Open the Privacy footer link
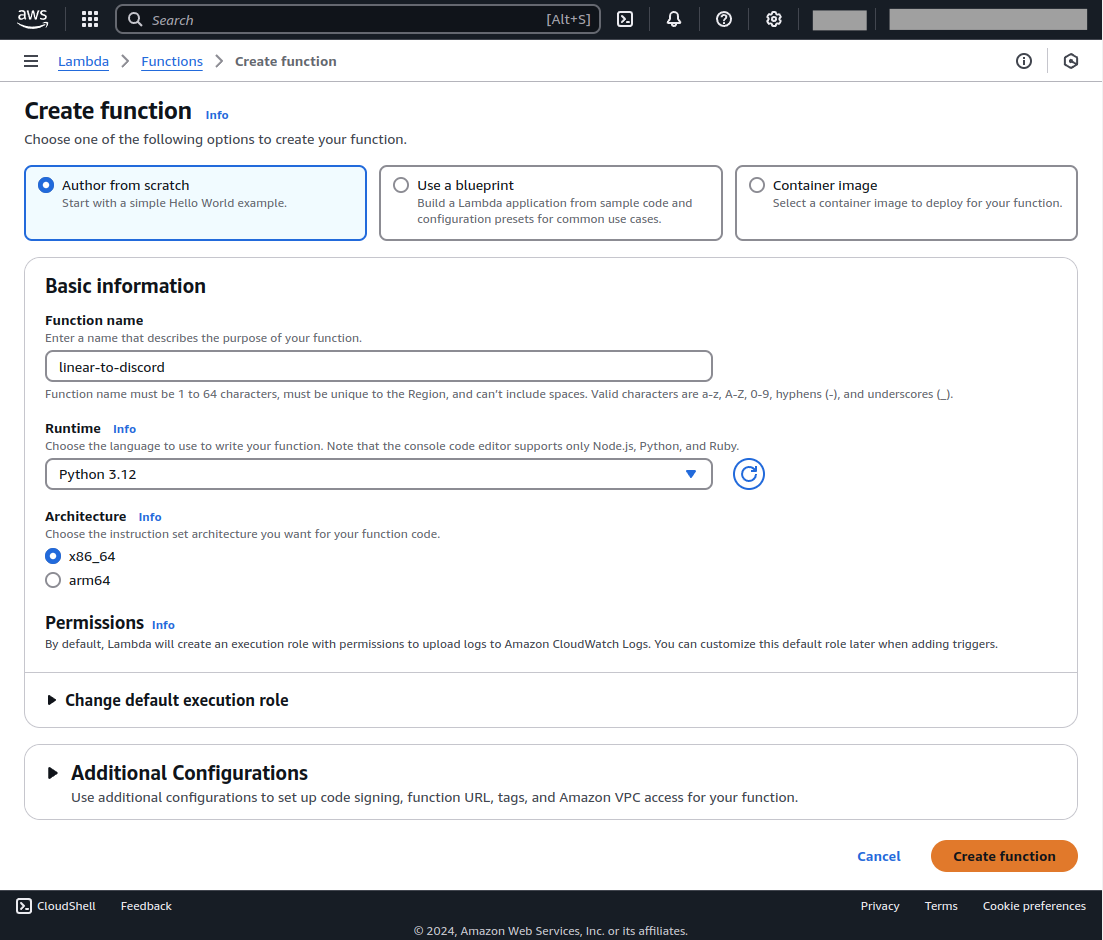The image size is (1103, 940). click(879, 906)
